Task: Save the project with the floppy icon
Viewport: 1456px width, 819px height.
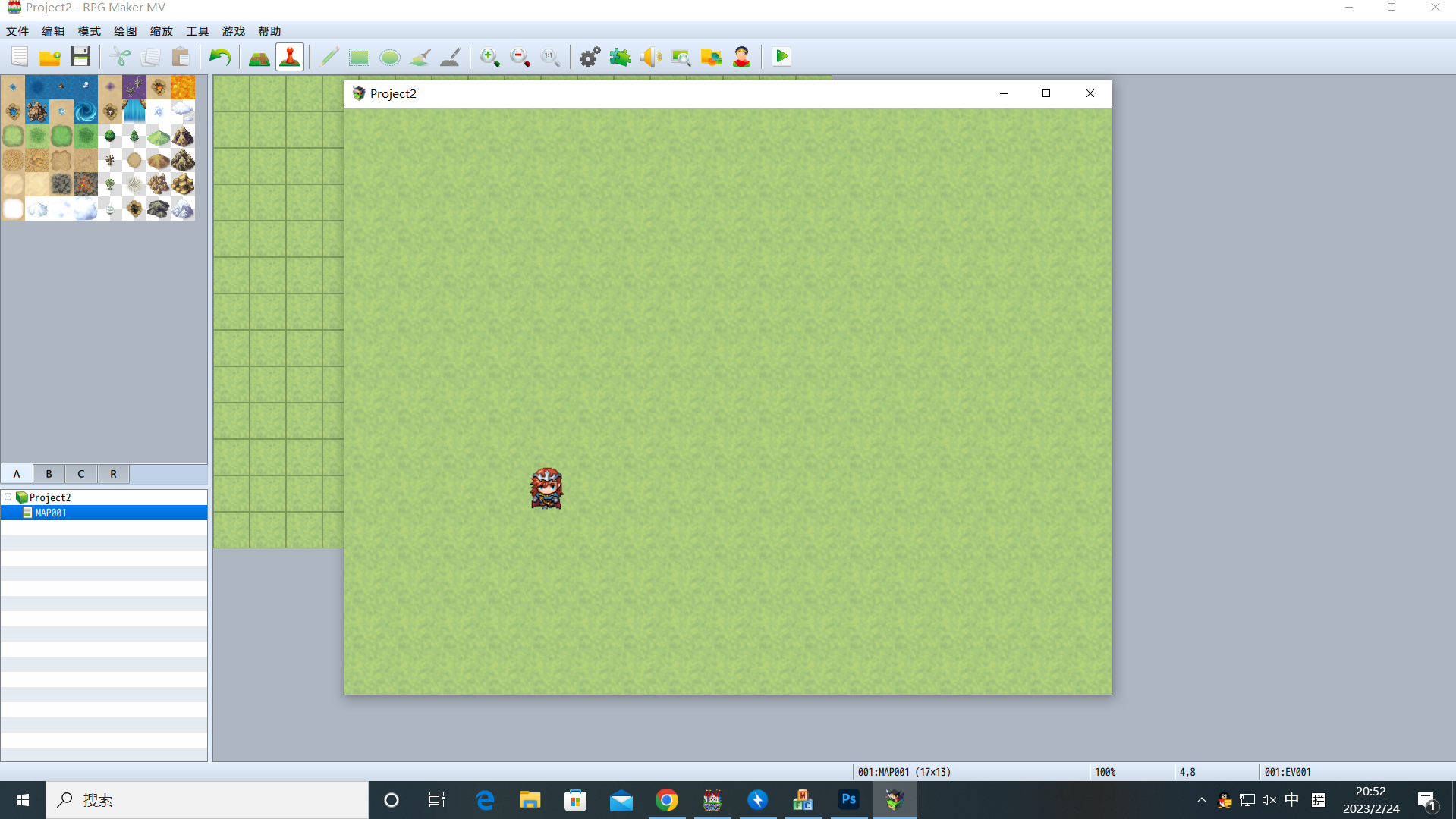Action: coord(80,57)
